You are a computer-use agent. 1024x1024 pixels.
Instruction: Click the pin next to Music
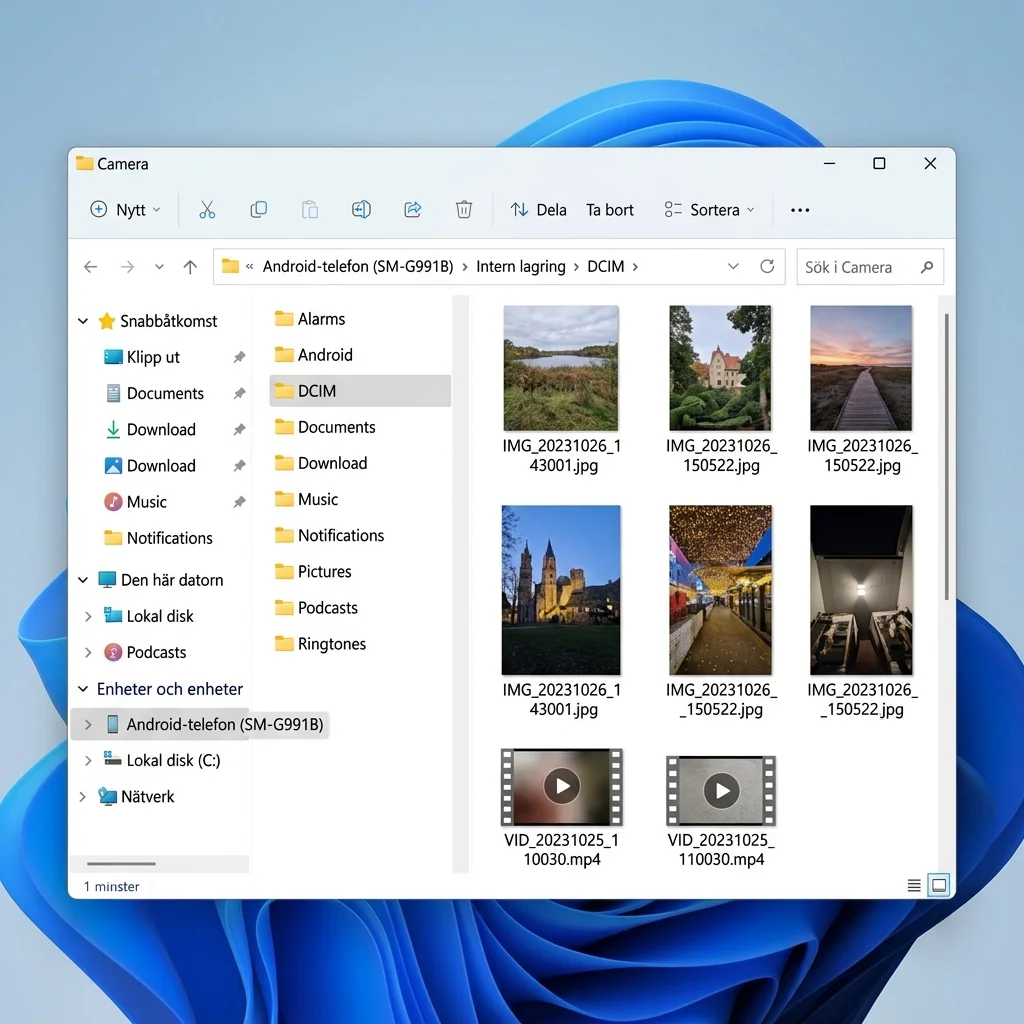point(240,502)
